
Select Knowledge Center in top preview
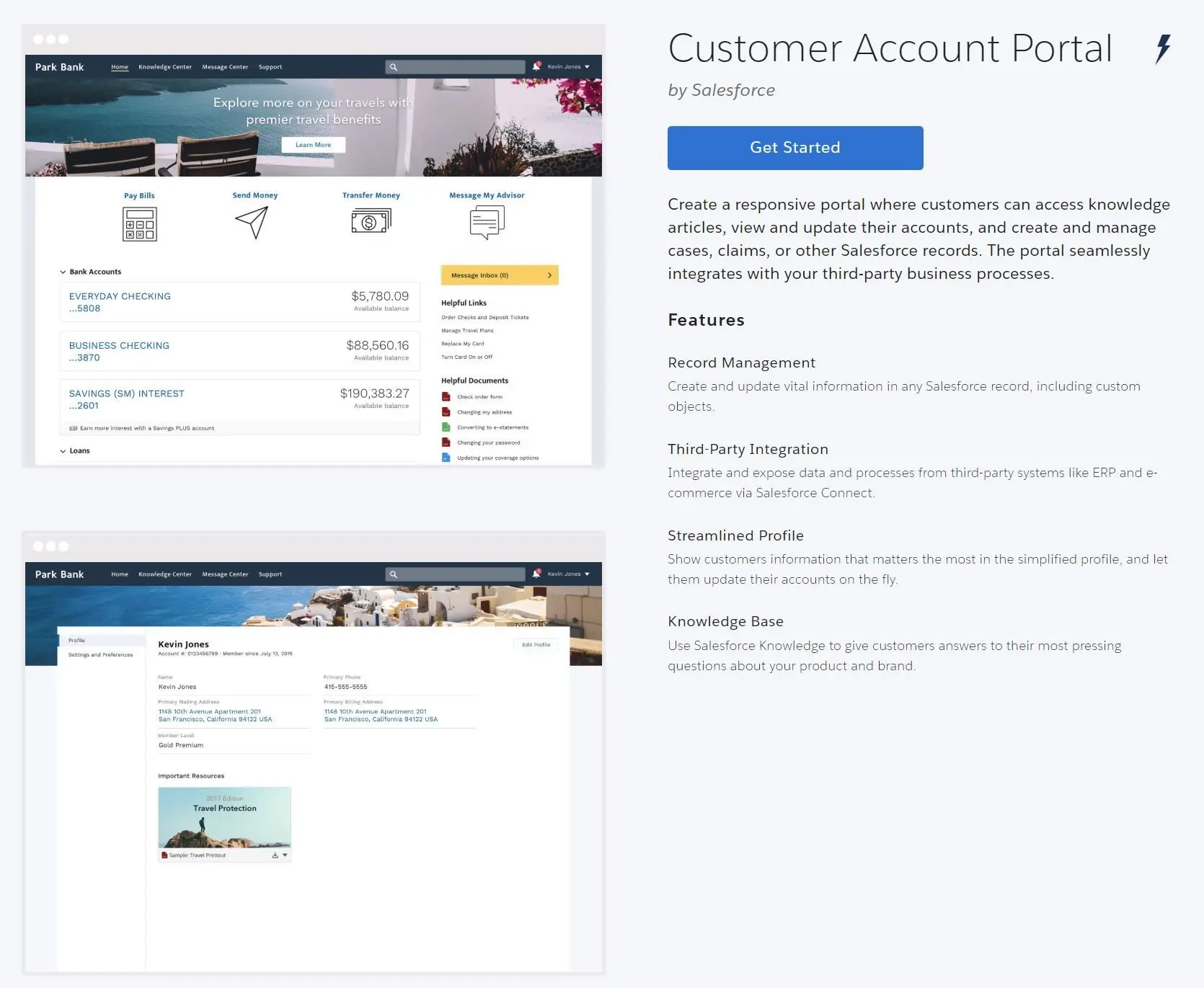pos(165,67)
